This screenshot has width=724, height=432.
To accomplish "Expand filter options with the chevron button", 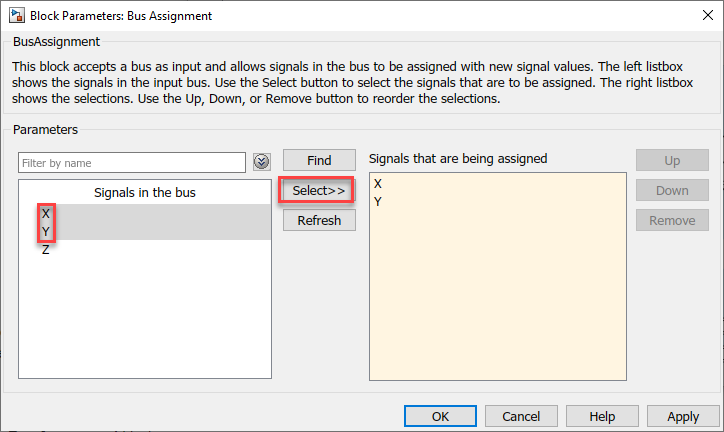I will (262, 162).
